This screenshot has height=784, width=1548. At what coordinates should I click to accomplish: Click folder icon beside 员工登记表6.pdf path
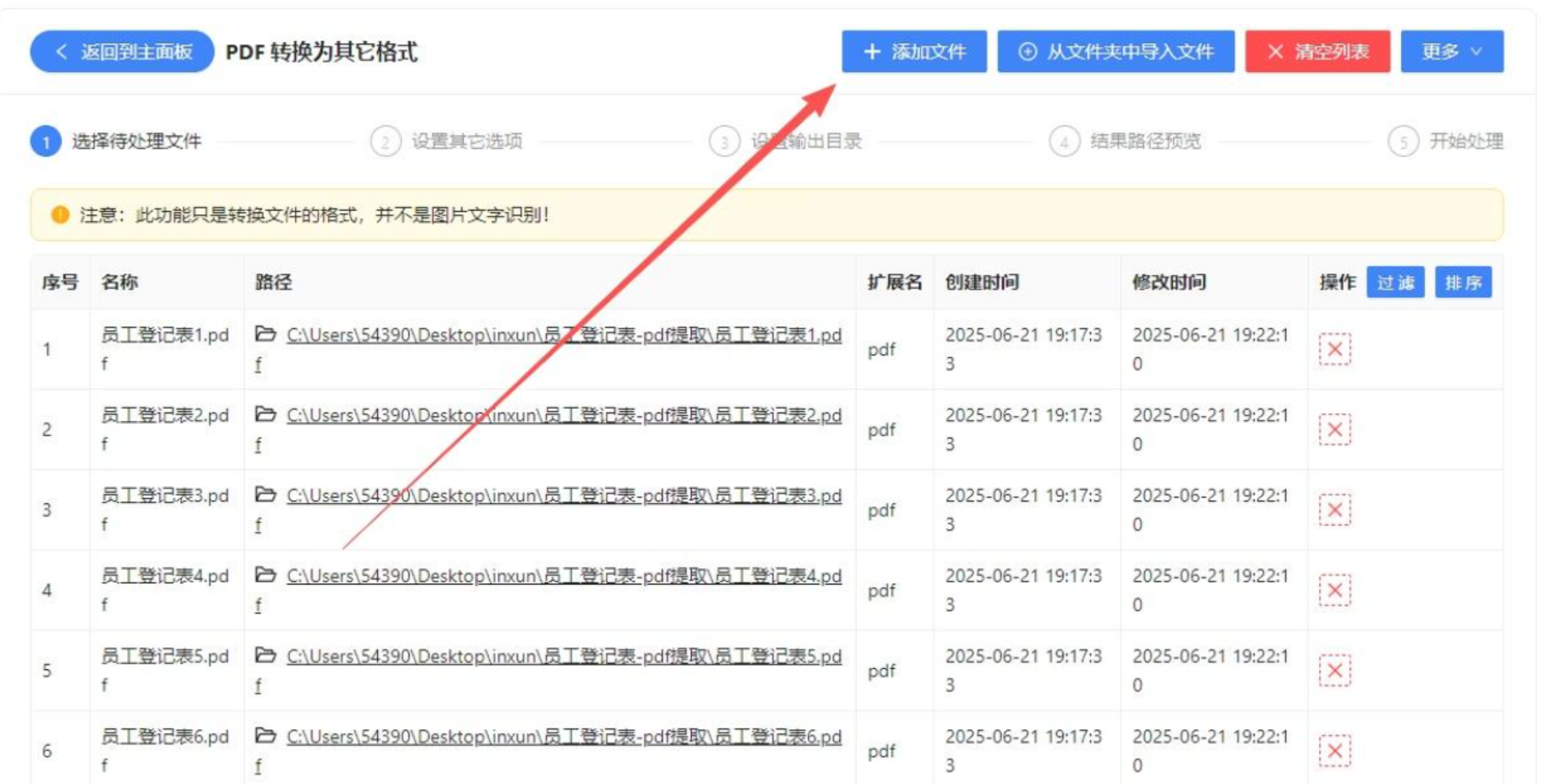(265, 736)
